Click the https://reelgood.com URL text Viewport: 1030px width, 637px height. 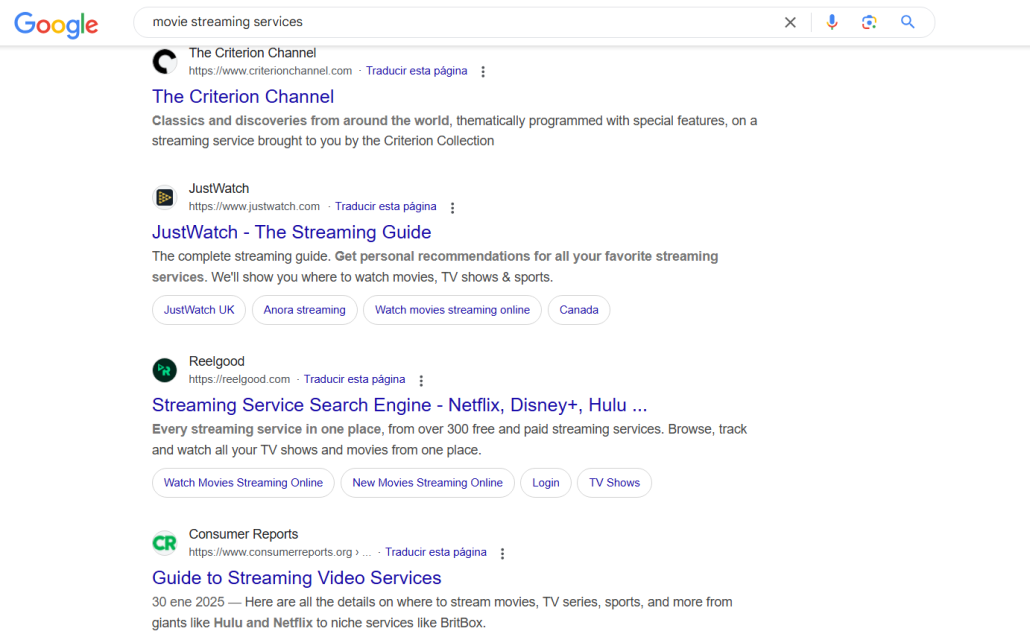point(239,380)
